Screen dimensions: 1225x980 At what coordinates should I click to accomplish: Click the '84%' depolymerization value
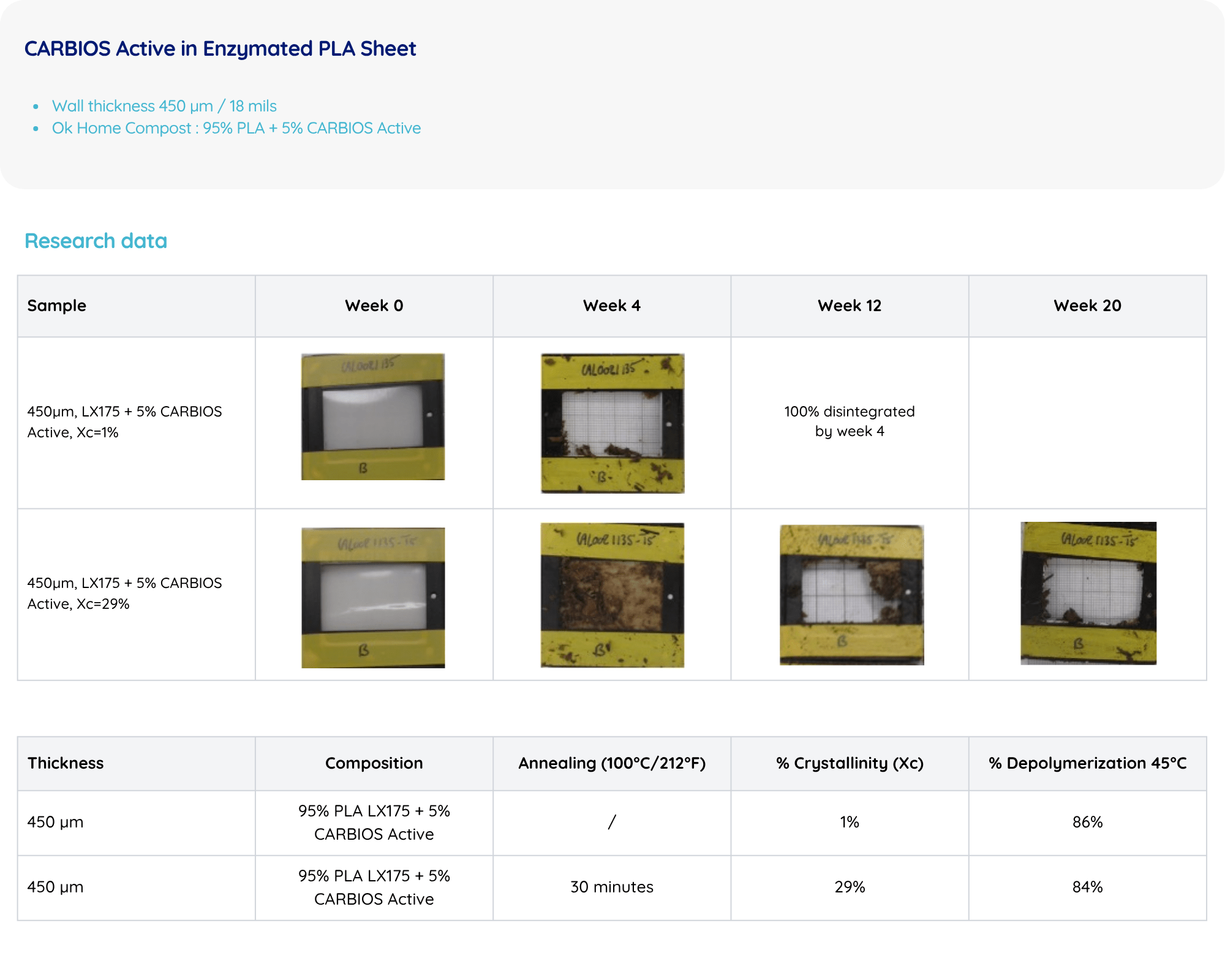click(1088, 887)
